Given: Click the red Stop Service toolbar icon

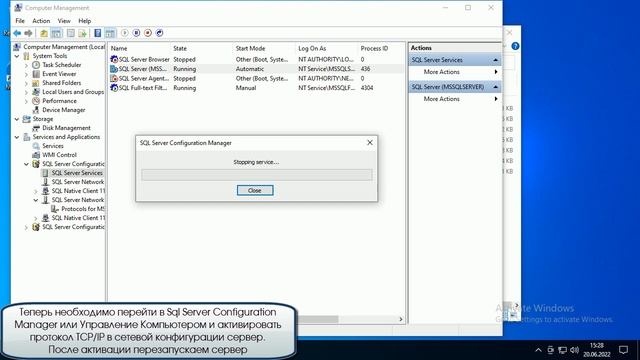Looking at the screenshot, I should coord(148,33).
